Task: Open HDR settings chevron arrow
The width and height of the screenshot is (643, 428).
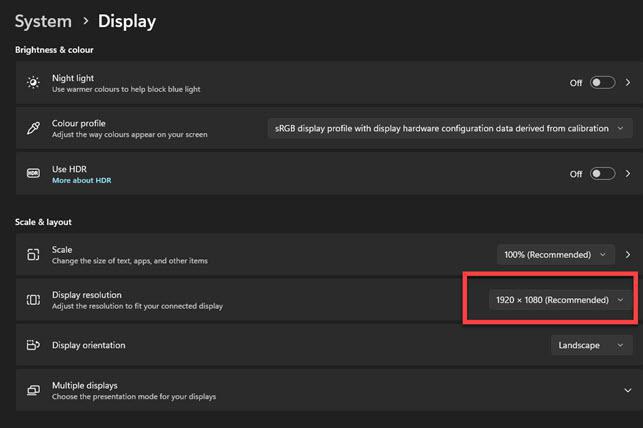Action: click(x=628, y=173)
